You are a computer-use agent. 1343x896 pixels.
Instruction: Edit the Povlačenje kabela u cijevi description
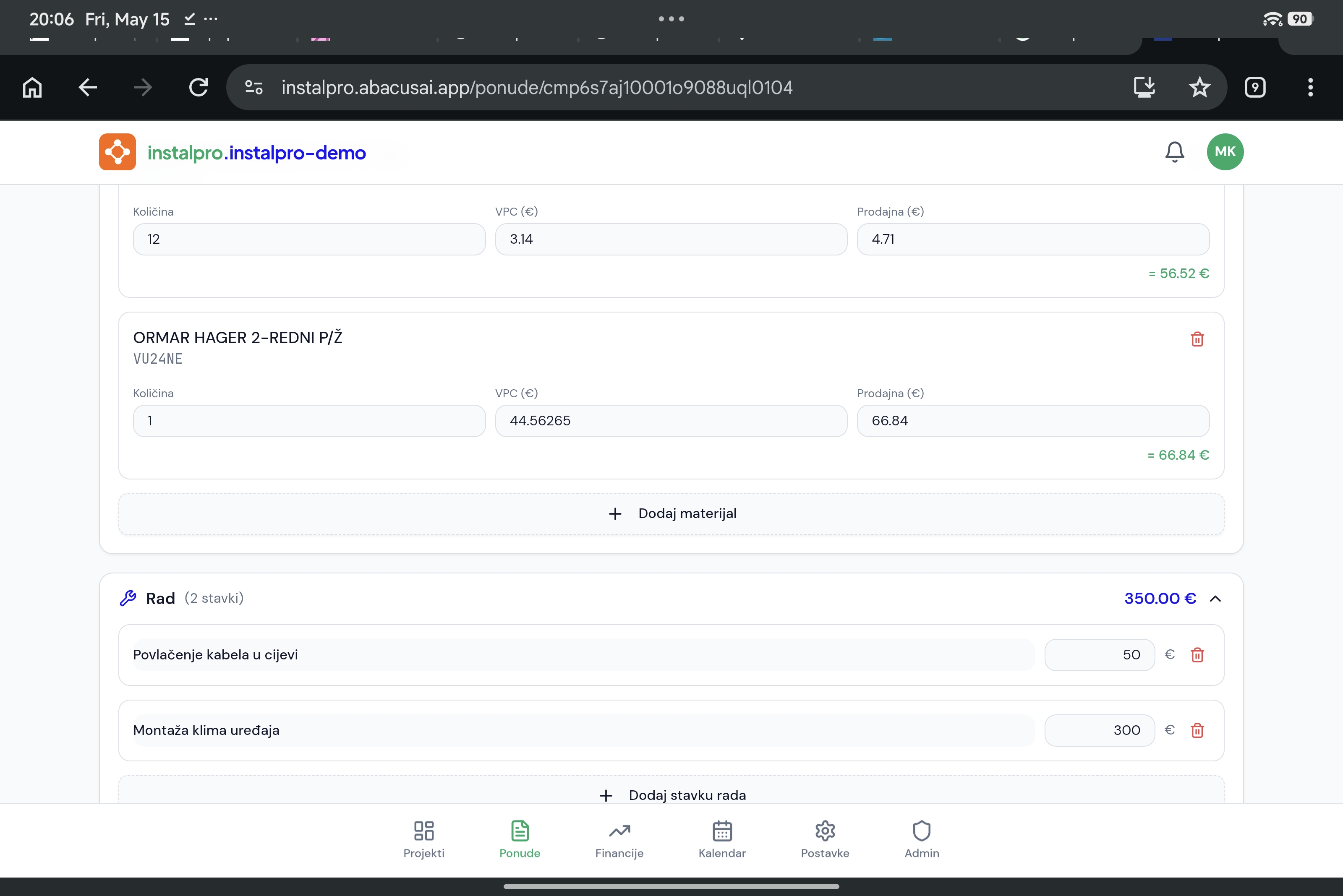click(x=584, y=655)
